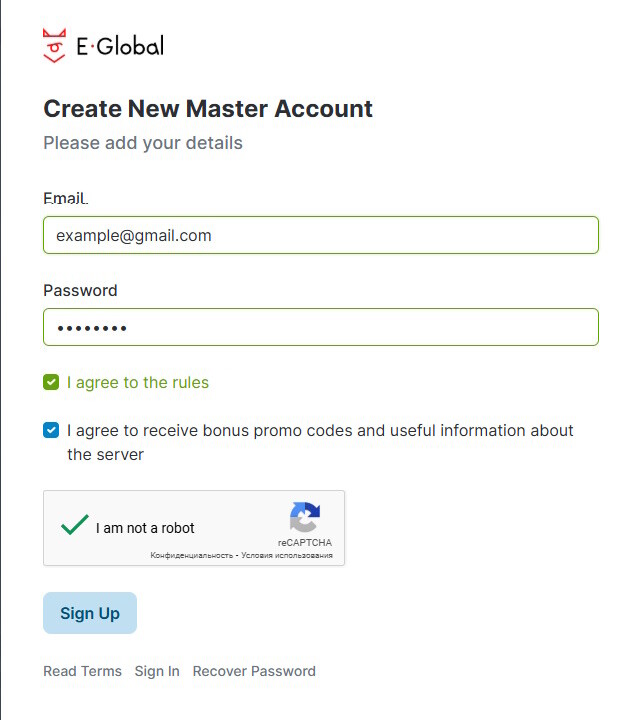Focus the Email input field

pos(320,235)
